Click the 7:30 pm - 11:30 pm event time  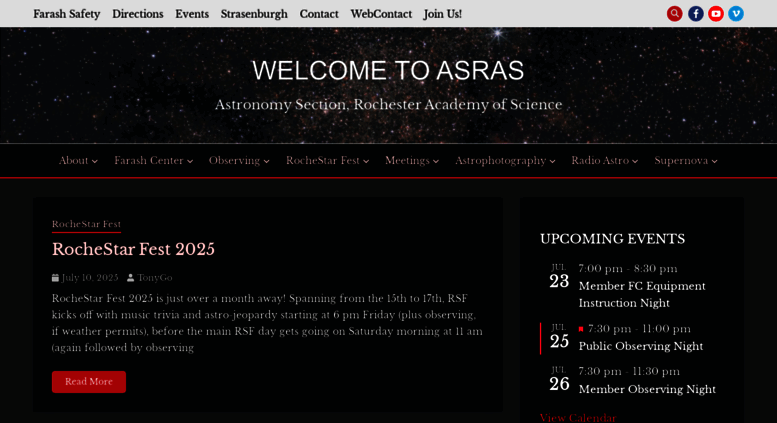point(629,371)
